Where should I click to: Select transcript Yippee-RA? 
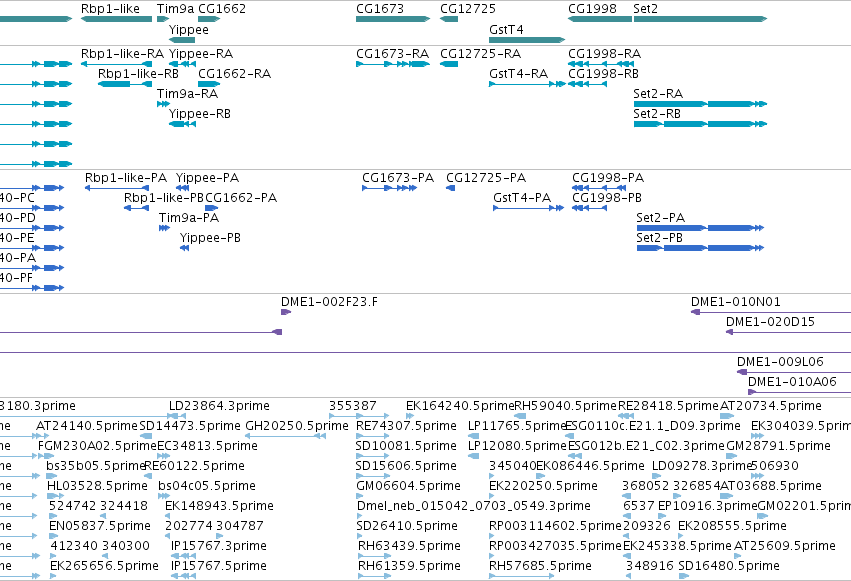pos(182,64)
